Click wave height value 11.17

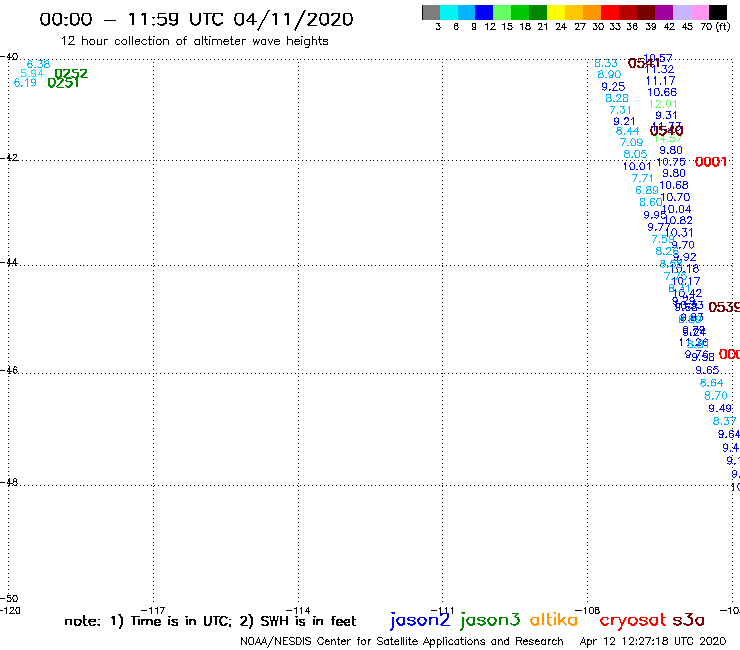[x=660, y=81]
